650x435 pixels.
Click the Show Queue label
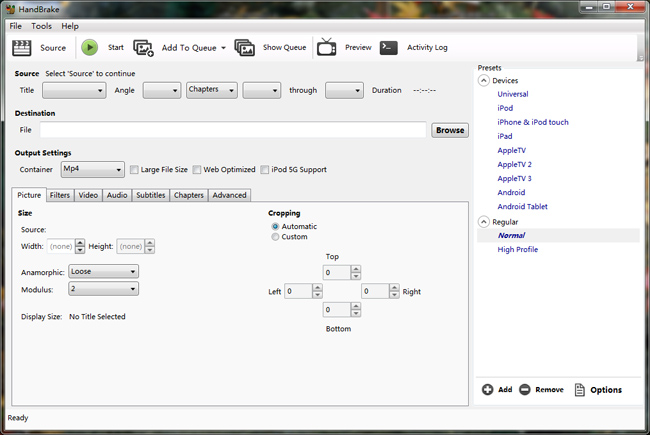coord(284,48)
